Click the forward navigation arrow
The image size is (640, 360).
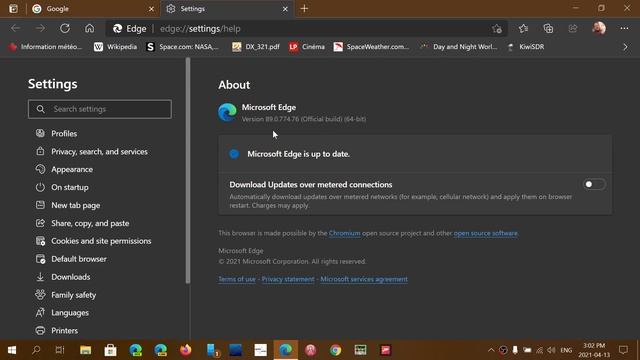click(x=40, y=28)
